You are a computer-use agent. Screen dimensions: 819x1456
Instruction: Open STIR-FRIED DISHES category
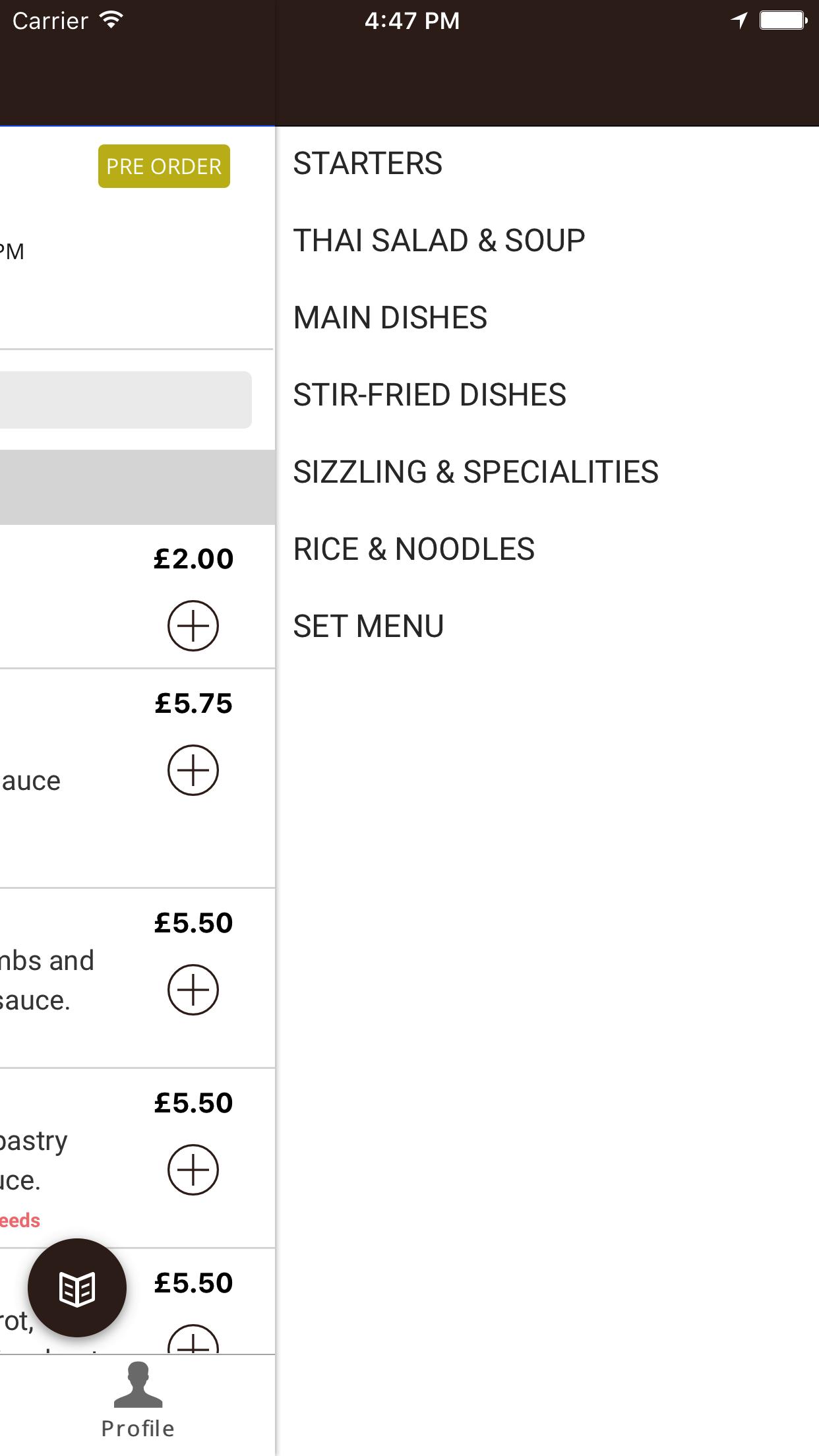click(430, 395)
